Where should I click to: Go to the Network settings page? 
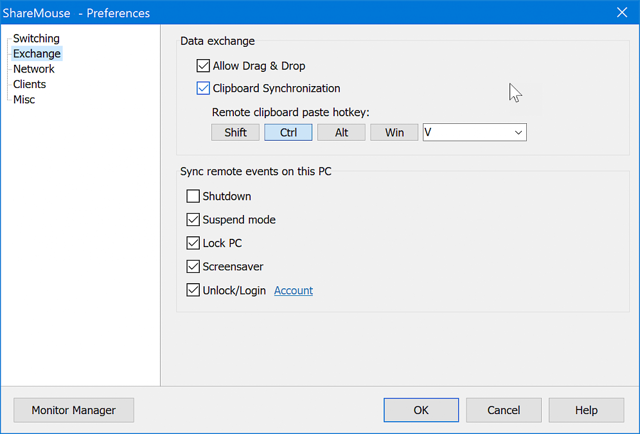point(33,69)
